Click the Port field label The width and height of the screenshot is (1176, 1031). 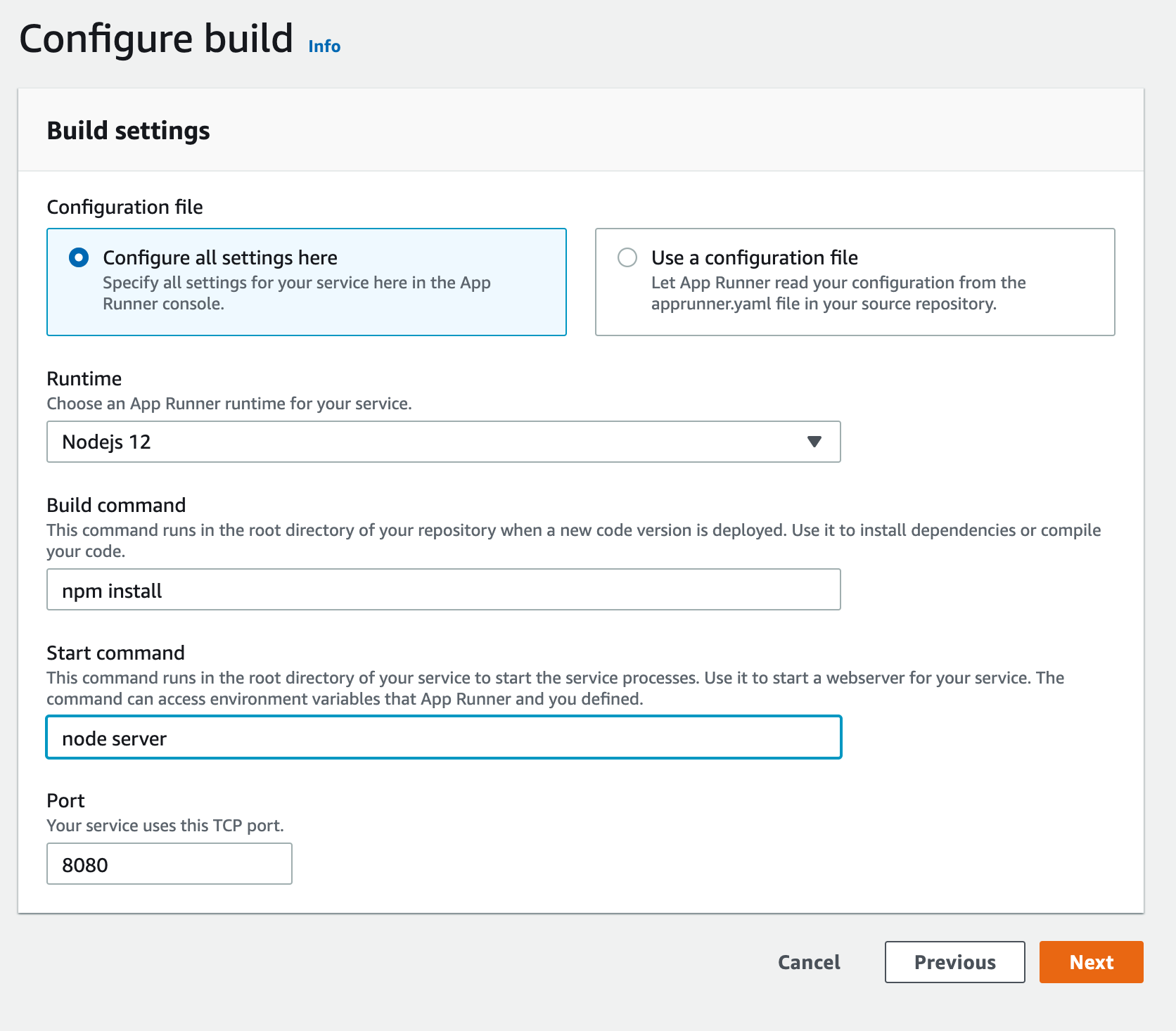65,801
